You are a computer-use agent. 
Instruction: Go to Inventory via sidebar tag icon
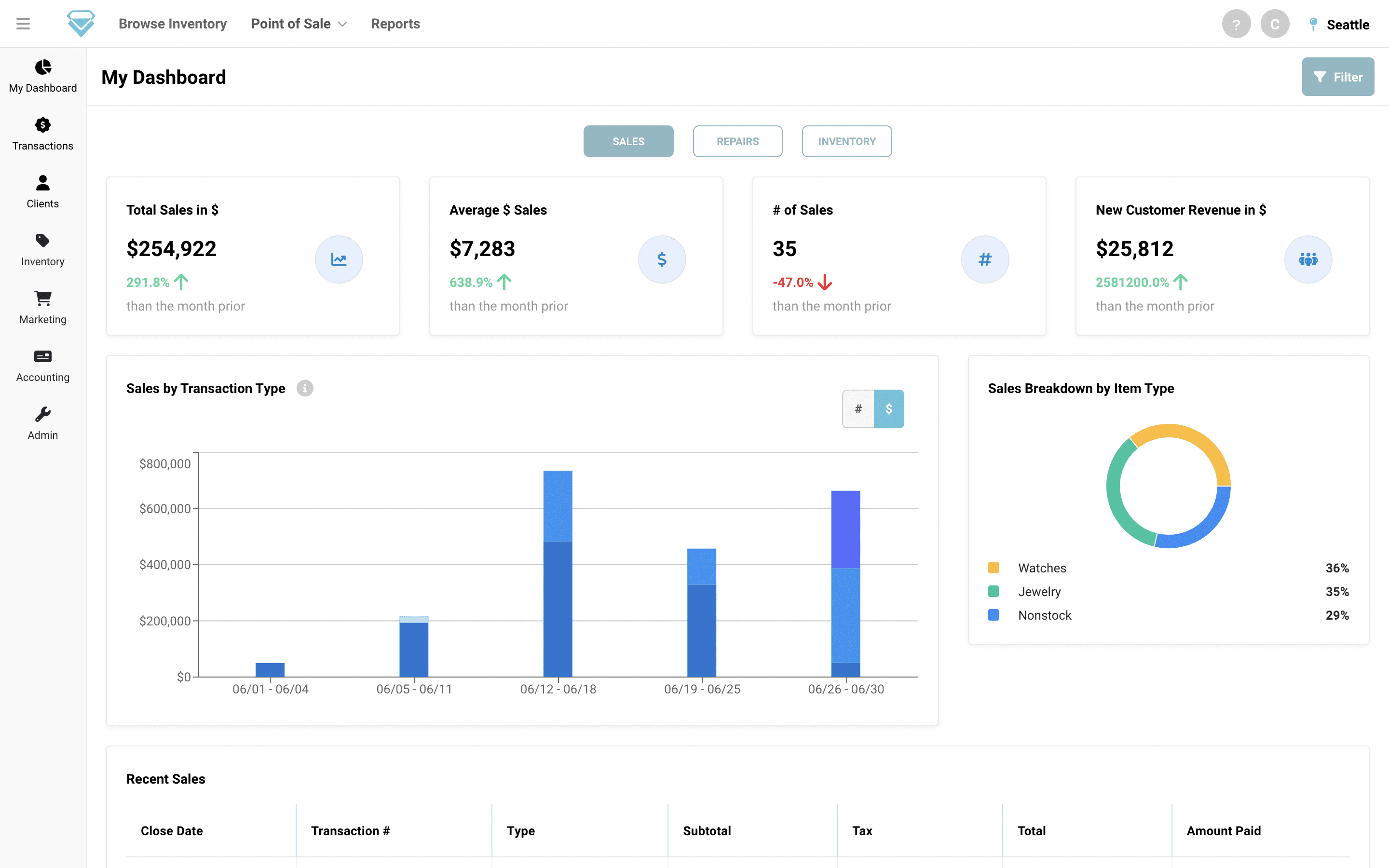42,241
